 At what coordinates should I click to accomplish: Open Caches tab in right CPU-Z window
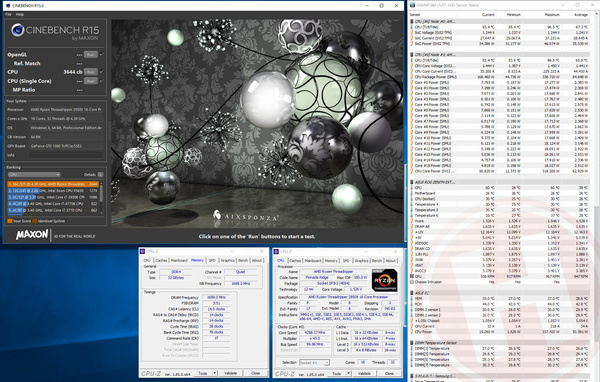click(295, 260)
